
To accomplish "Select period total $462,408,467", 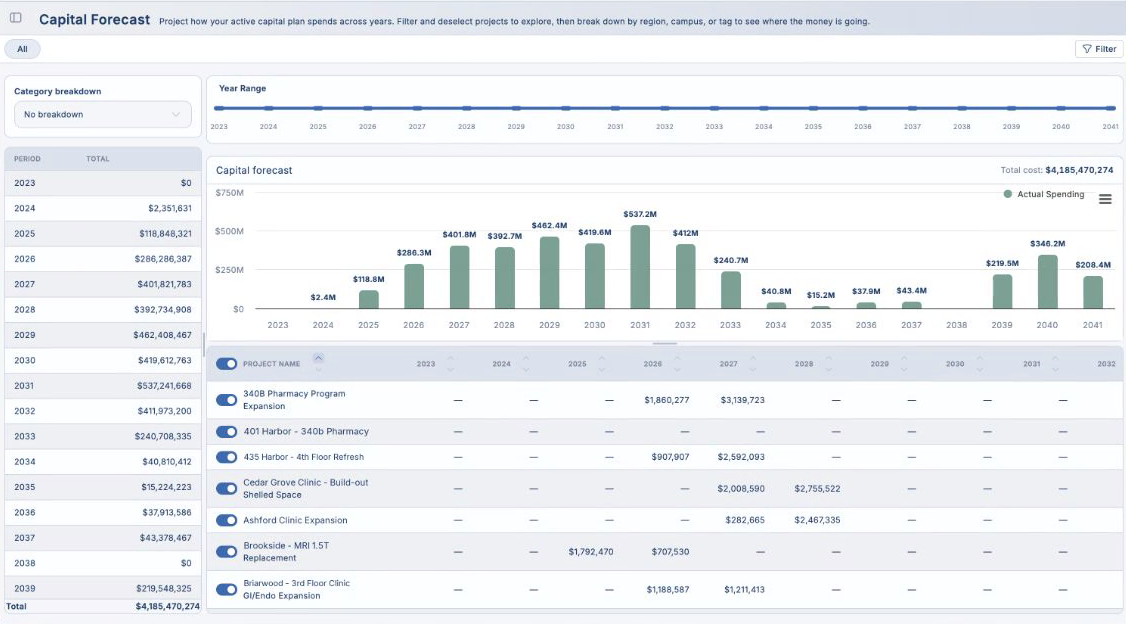I will point(162,335).
